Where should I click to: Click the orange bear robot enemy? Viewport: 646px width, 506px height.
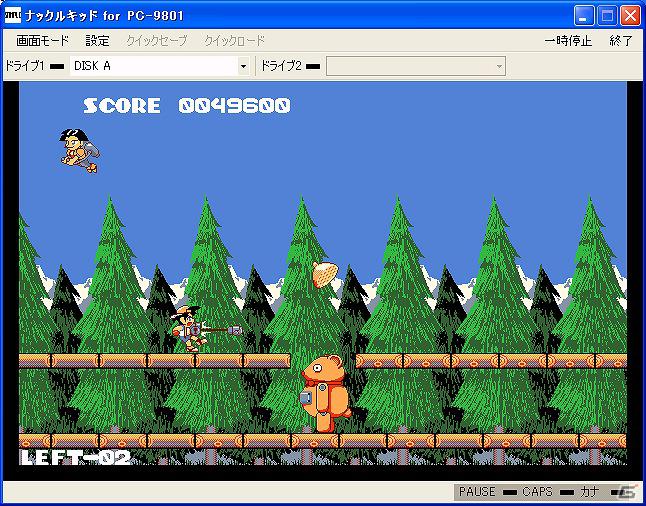(x=325, y=393)
